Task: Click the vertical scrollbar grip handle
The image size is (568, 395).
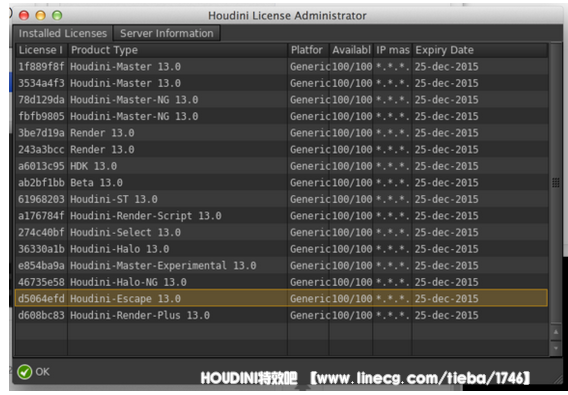Action: (556, 182)
